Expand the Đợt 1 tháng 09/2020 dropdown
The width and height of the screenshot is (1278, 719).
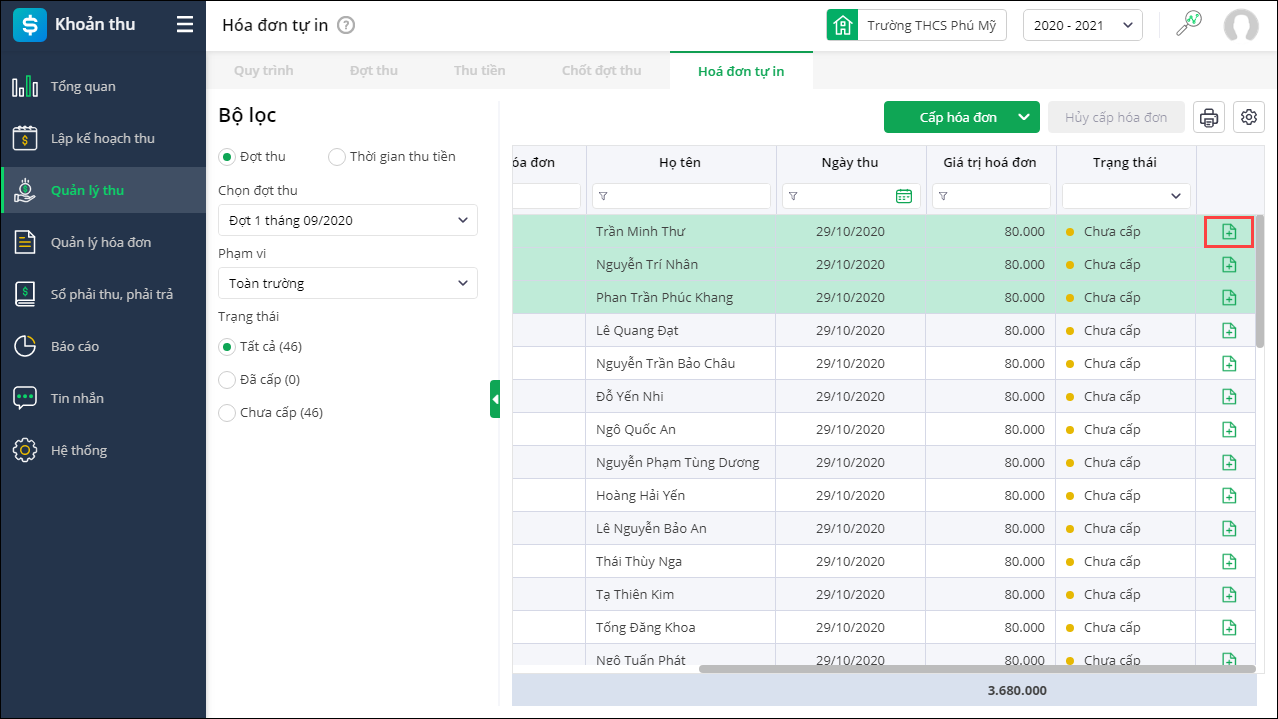coord(347,220)
